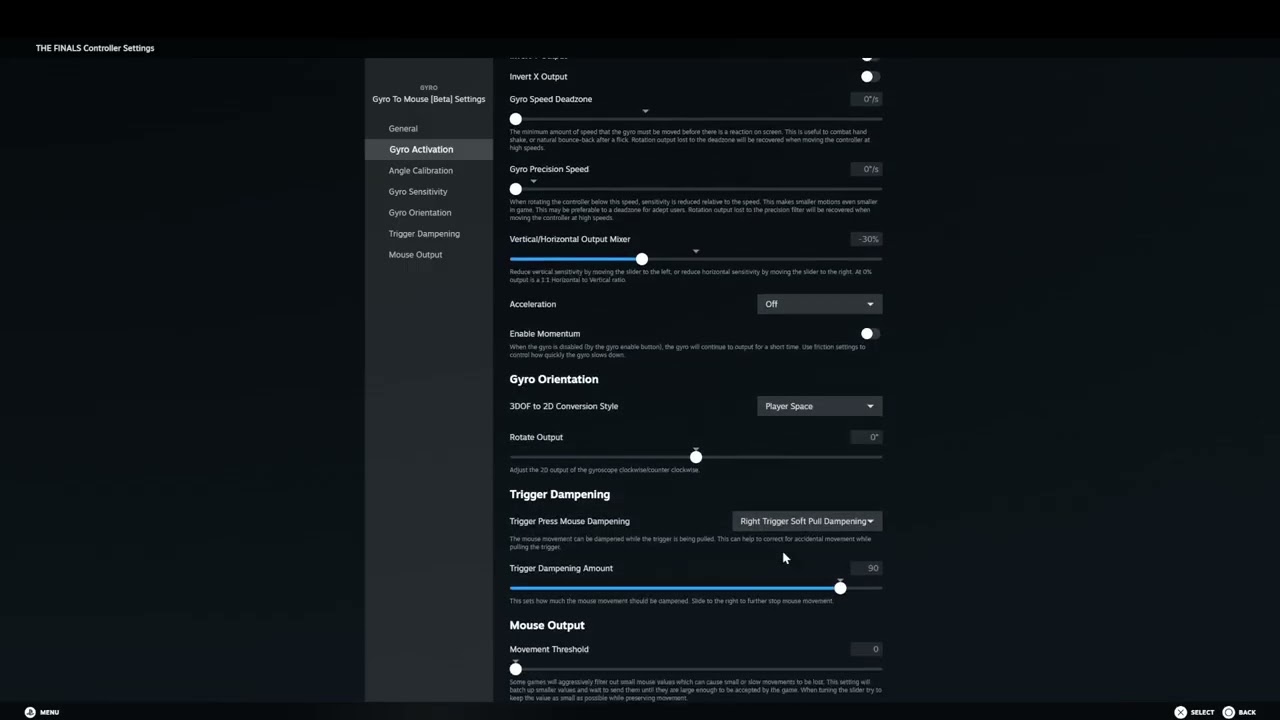Select Angle Calibration in the sidebar
1280x720 pixels.
point(428,170)
